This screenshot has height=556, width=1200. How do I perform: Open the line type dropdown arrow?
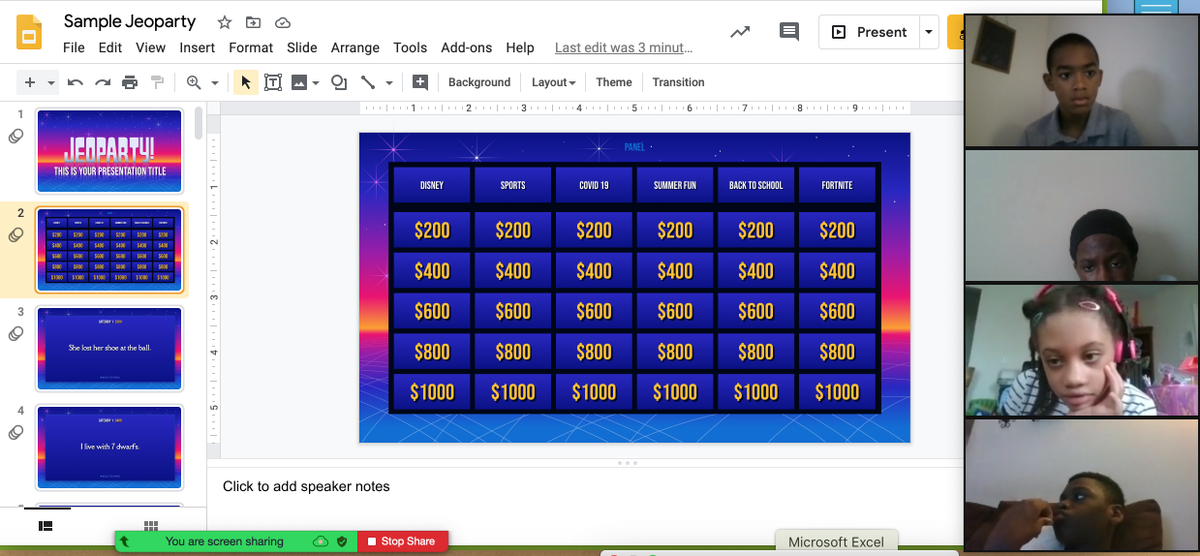click(389, 82)
